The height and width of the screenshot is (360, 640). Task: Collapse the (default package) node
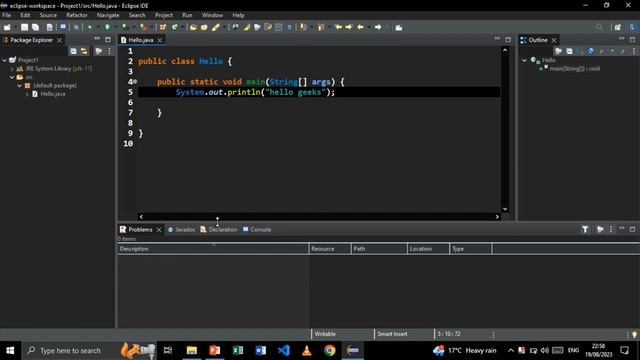point(19,86)
